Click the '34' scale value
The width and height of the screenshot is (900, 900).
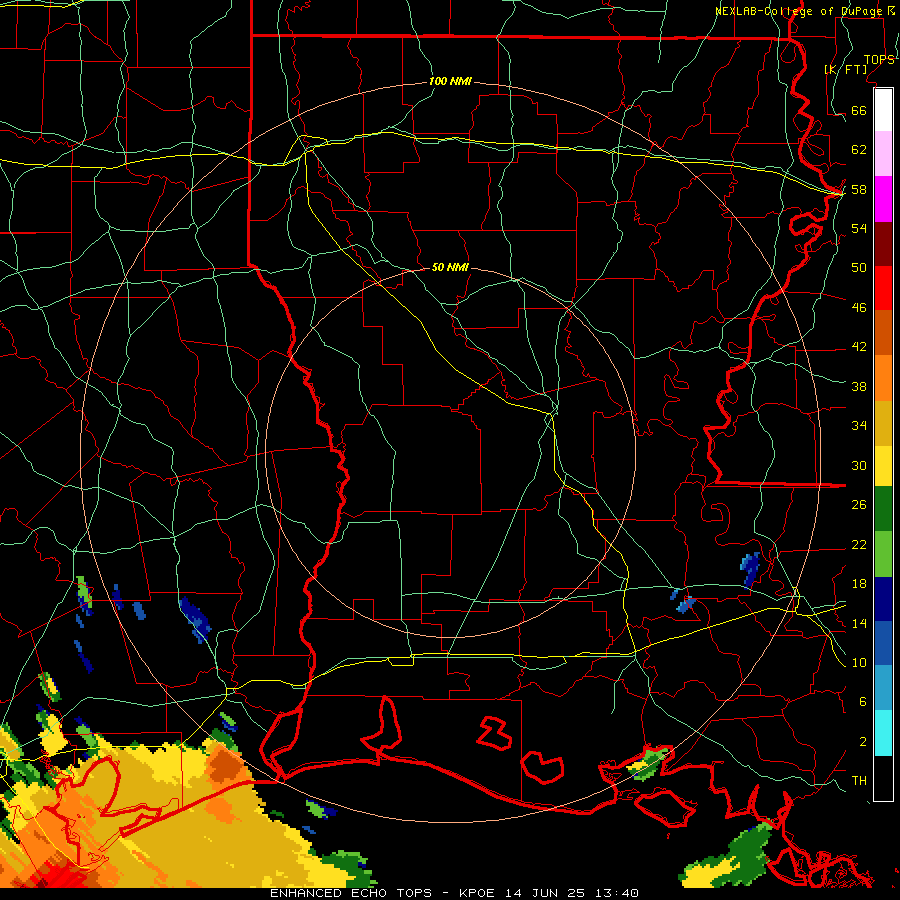click(x=859, y=426)
